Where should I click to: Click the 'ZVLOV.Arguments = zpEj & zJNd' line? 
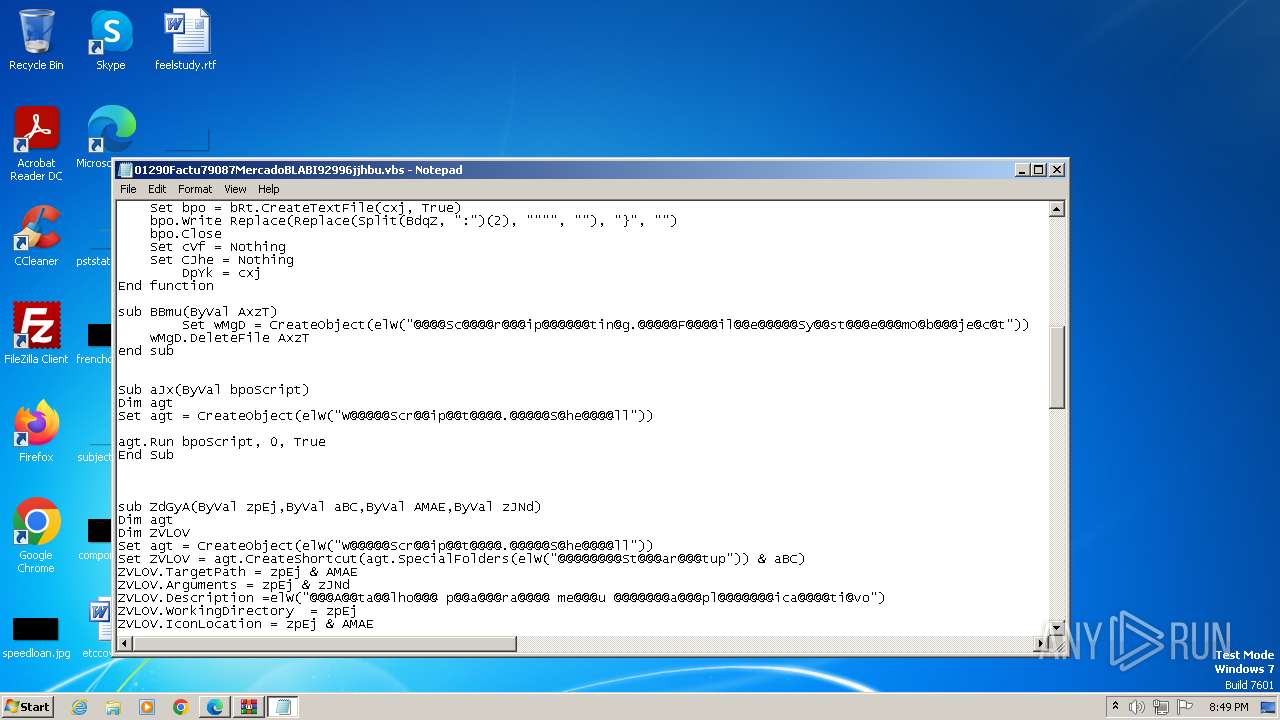(x=234, y=585)
